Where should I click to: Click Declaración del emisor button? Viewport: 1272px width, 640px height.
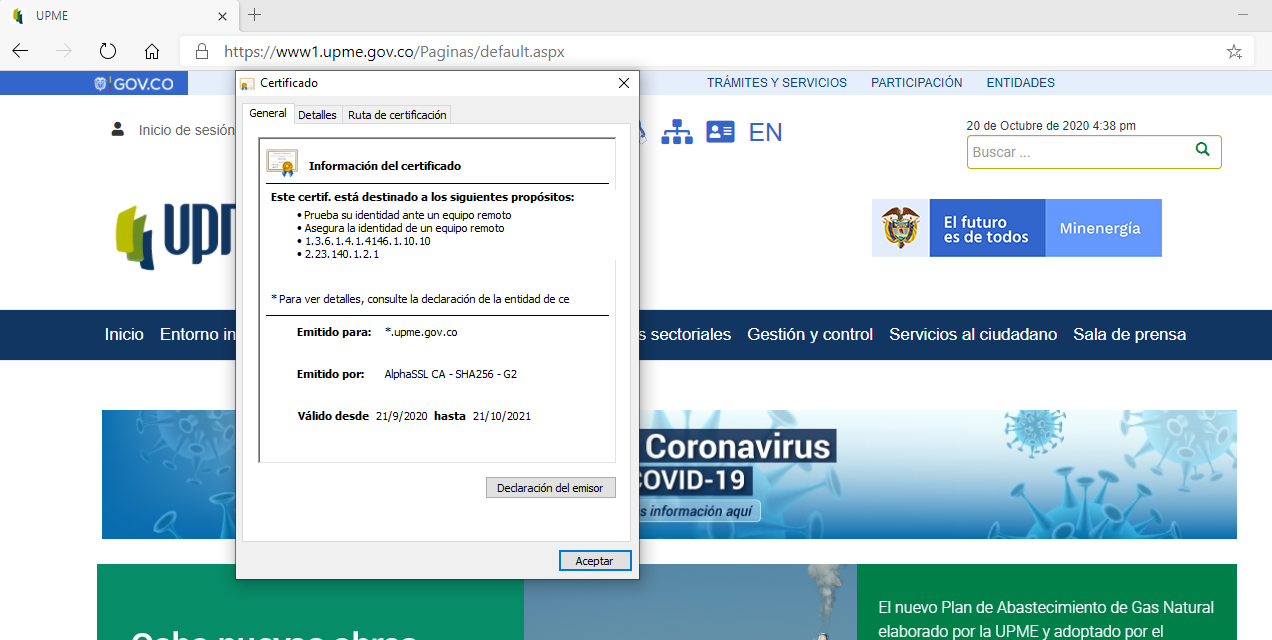[550, 488]
